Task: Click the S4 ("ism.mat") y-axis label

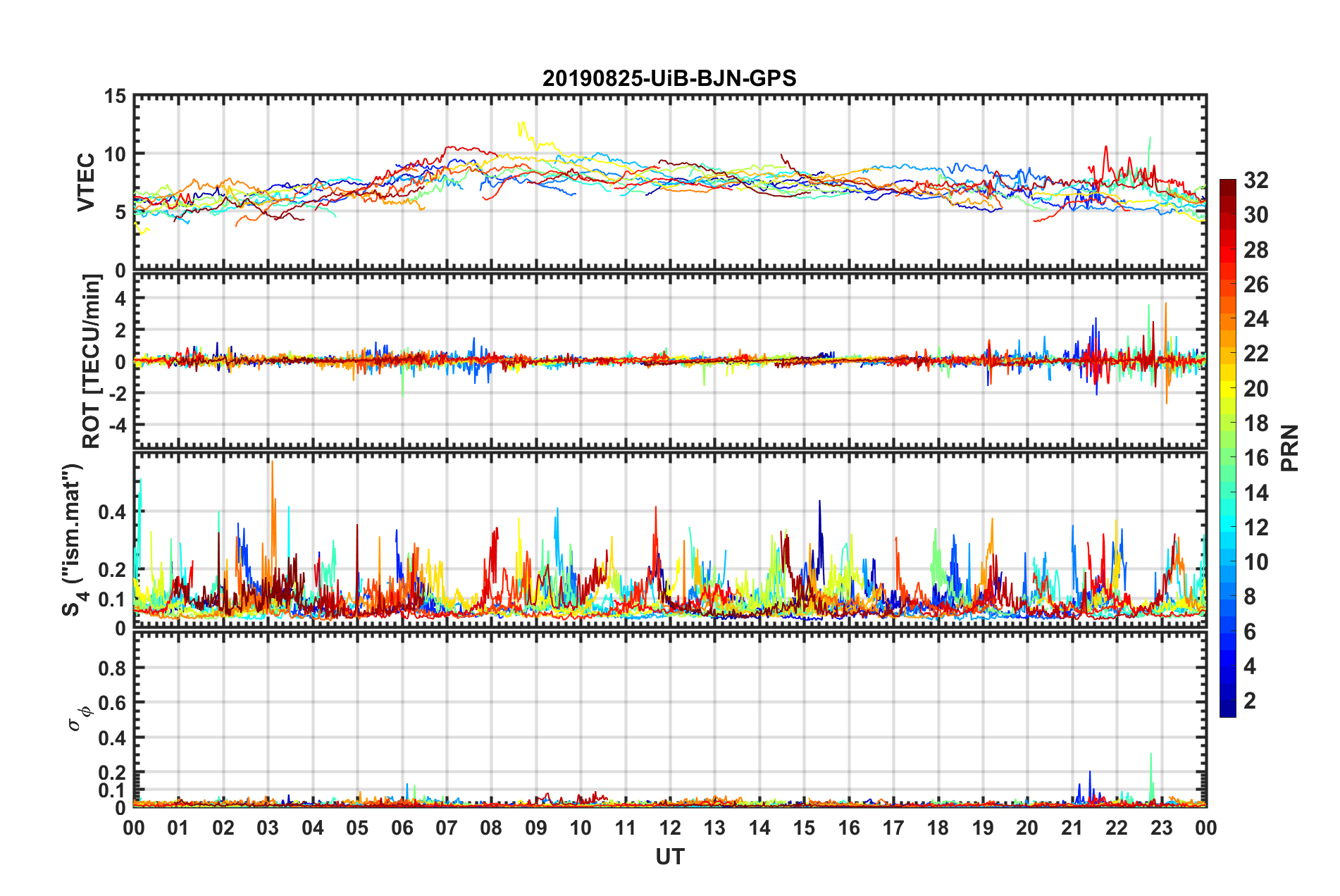Action: click(x=73, y=540)
